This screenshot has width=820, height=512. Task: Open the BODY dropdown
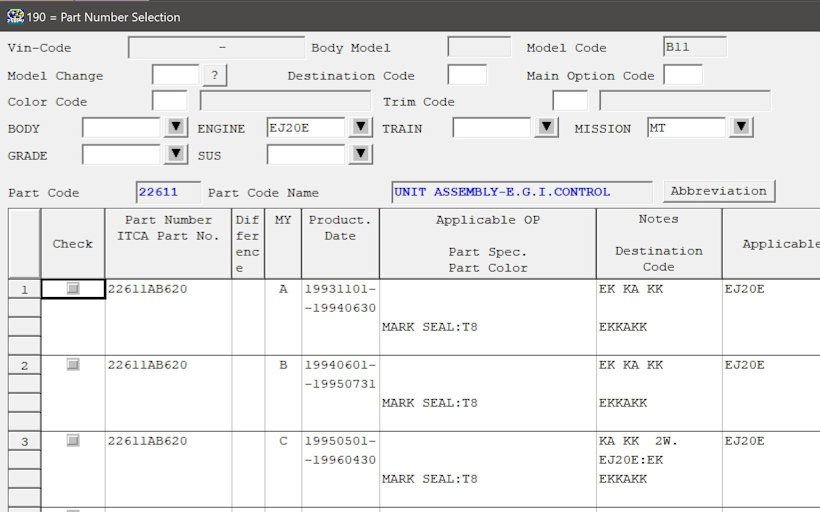176,127
